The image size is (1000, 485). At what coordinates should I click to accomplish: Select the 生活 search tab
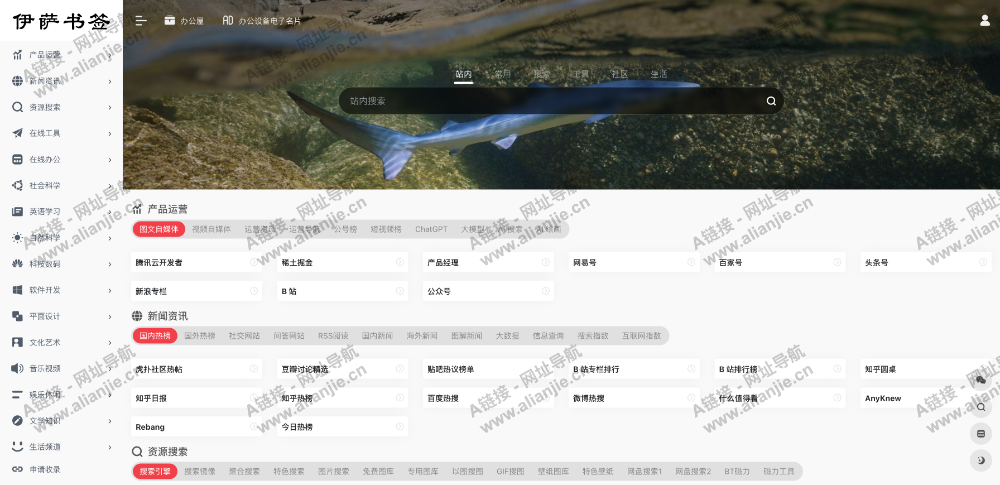tap(659, 74)
